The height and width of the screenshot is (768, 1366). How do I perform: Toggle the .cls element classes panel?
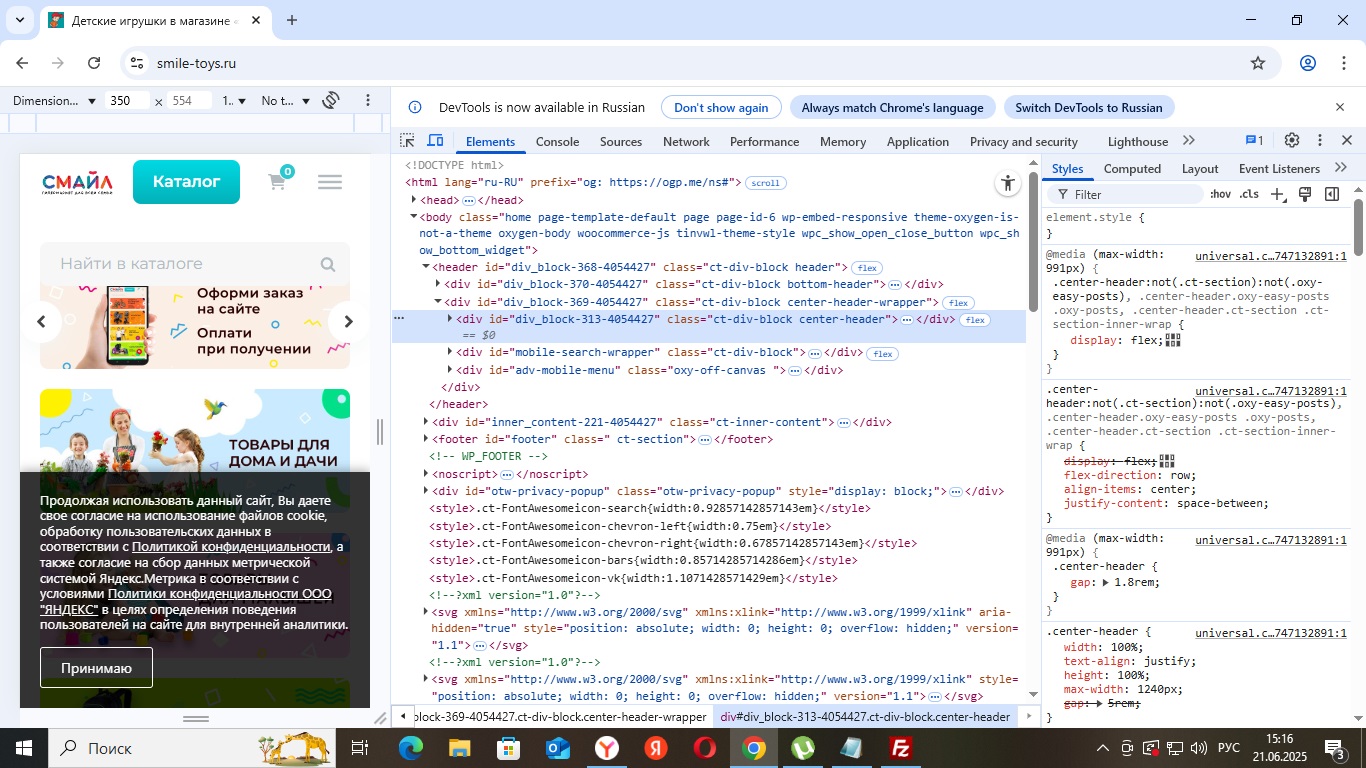click(x=1249, y=194)
